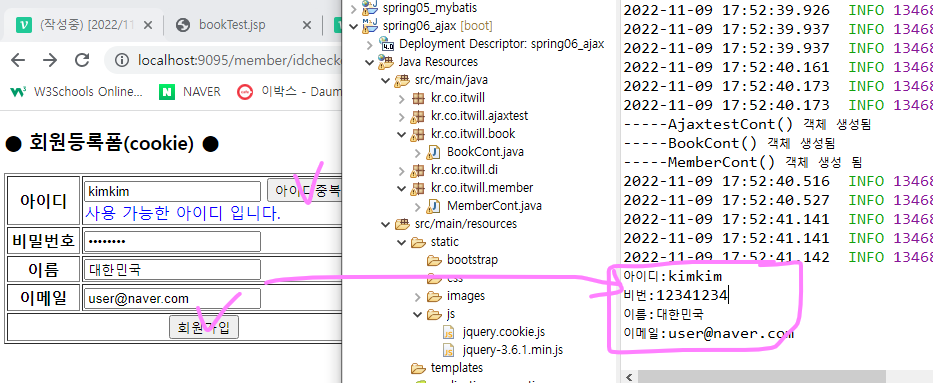933x383 pixels.
Task: Click console line -----BookCont() 객체 생성됨
Action: pyautogui.click(x=729, y=143)
